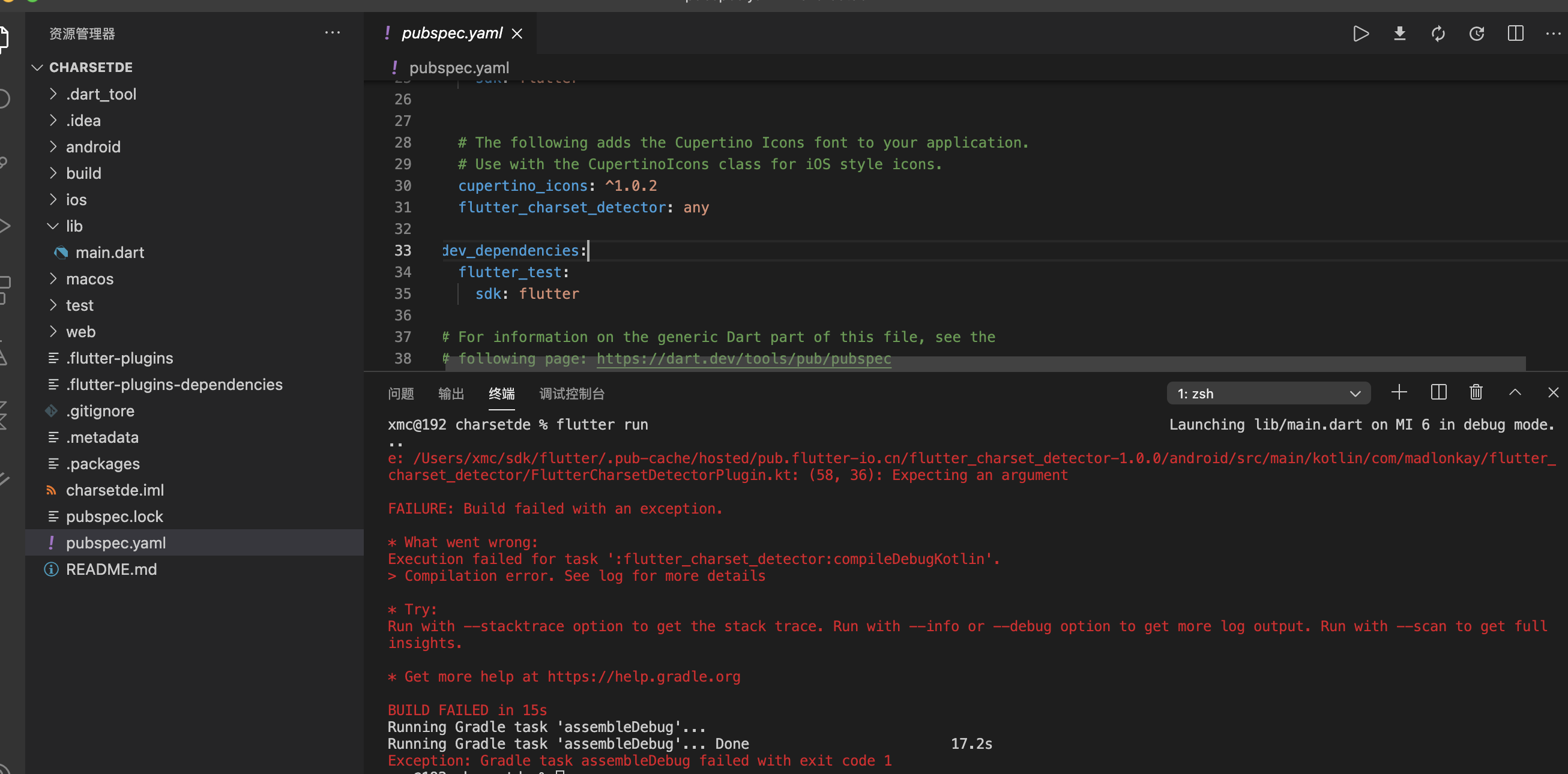Viewport: 1568px width, 774px height.
Task: Split the terminal pane
Action: click(1438, 392)
